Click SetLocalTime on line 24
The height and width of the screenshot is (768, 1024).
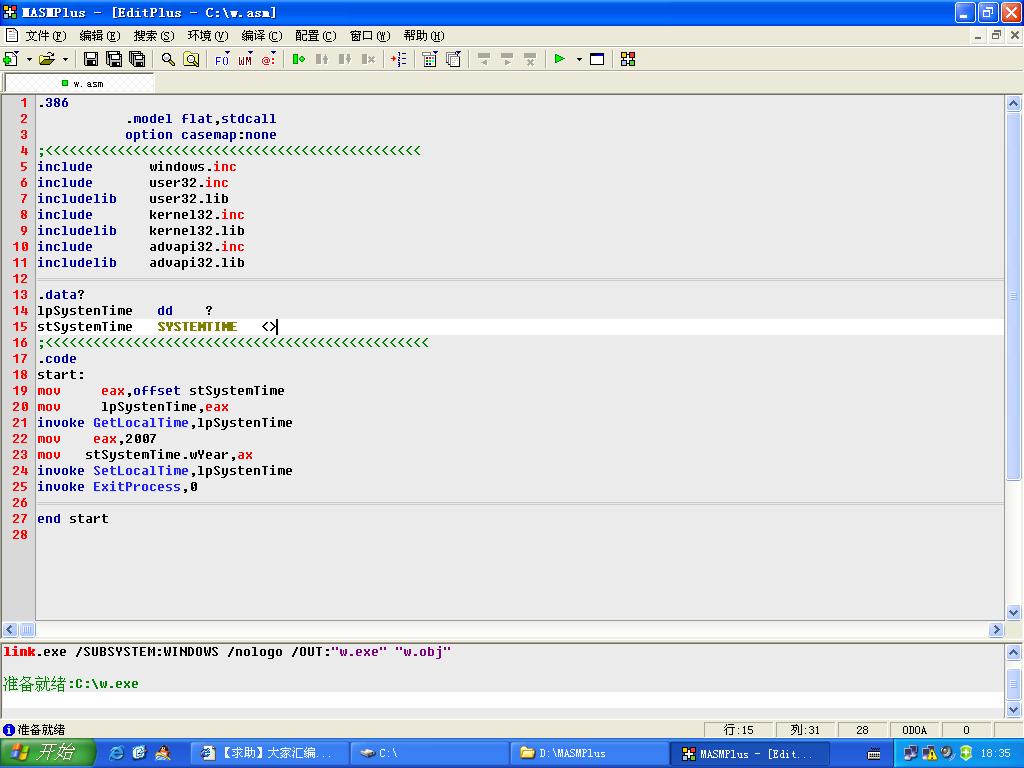pos(140,471)
